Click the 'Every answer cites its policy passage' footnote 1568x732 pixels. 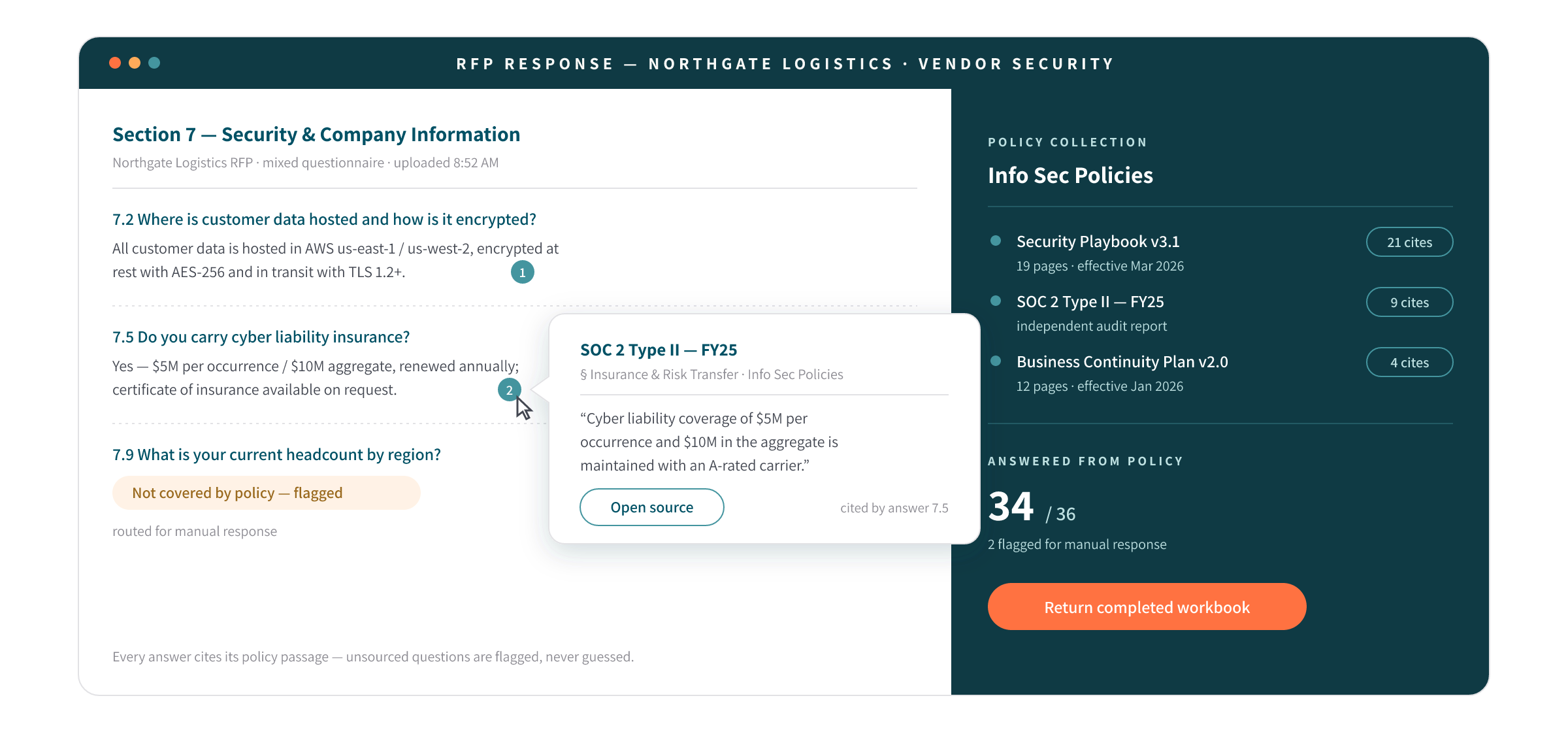[x=373, y=657]
